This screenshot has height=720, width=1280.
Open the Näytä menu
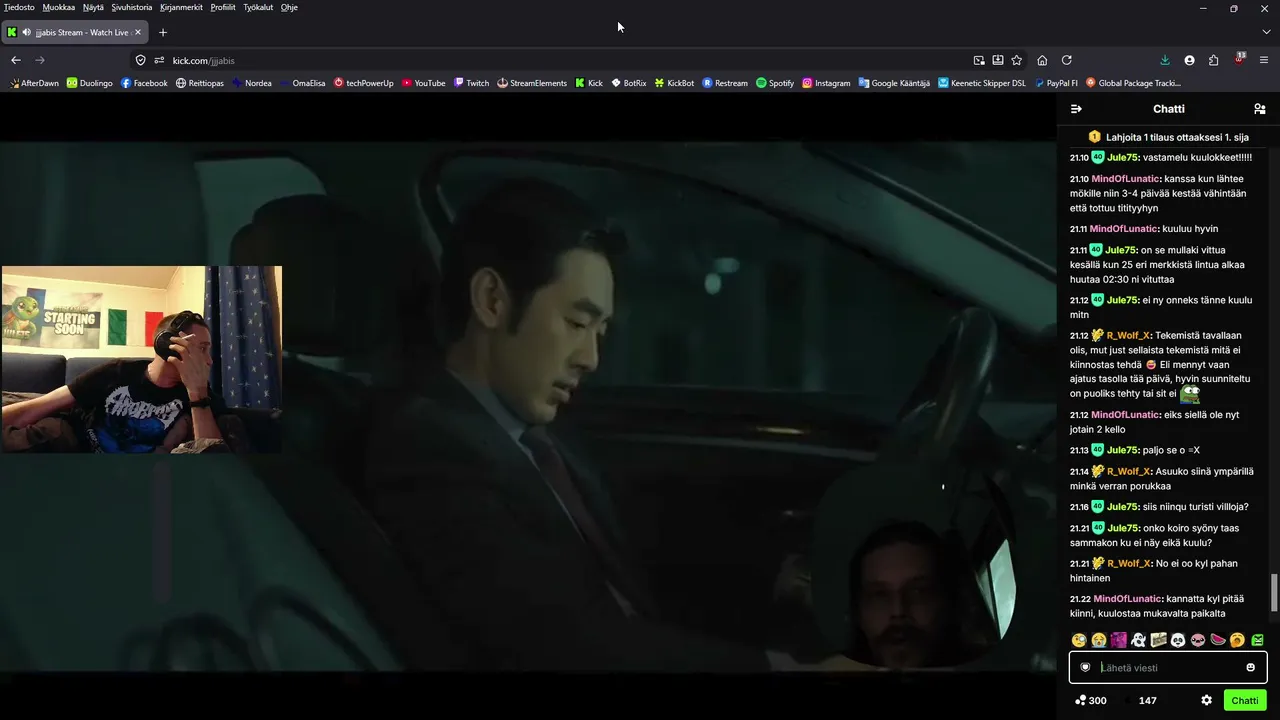tap(93, 7)
